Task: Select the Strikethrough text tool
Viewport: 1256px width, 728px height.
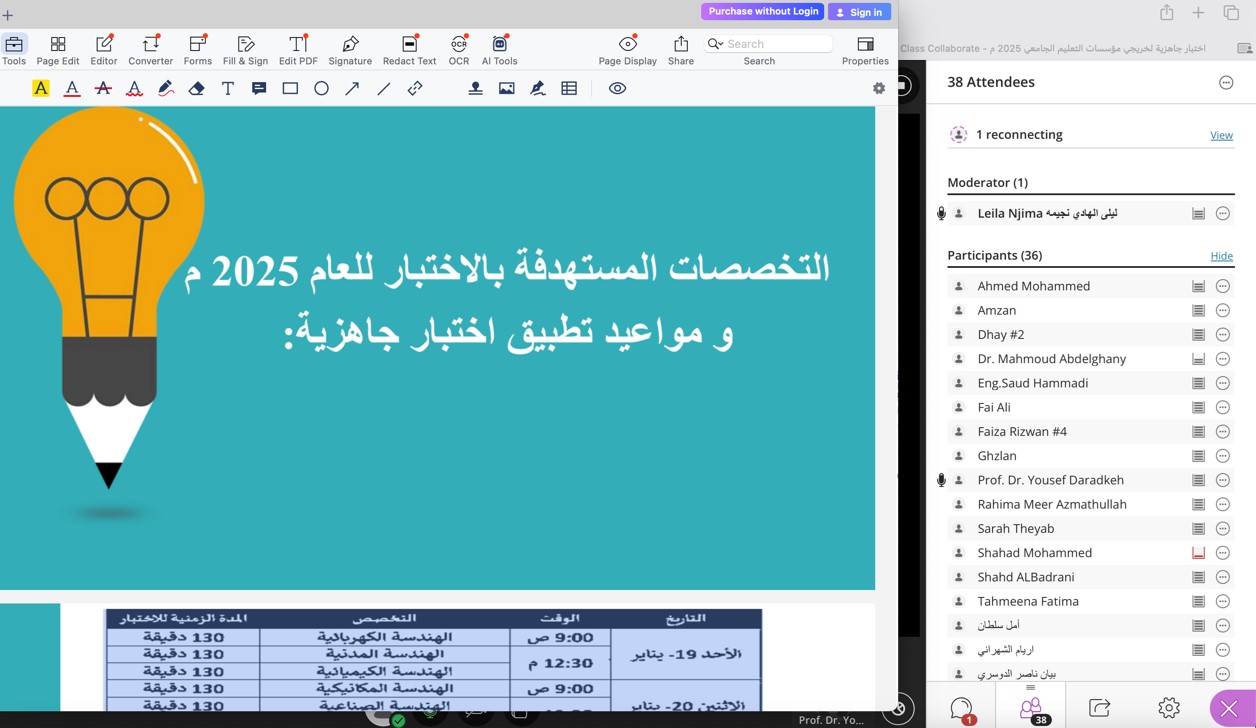Action: click(x=103, y=88)
